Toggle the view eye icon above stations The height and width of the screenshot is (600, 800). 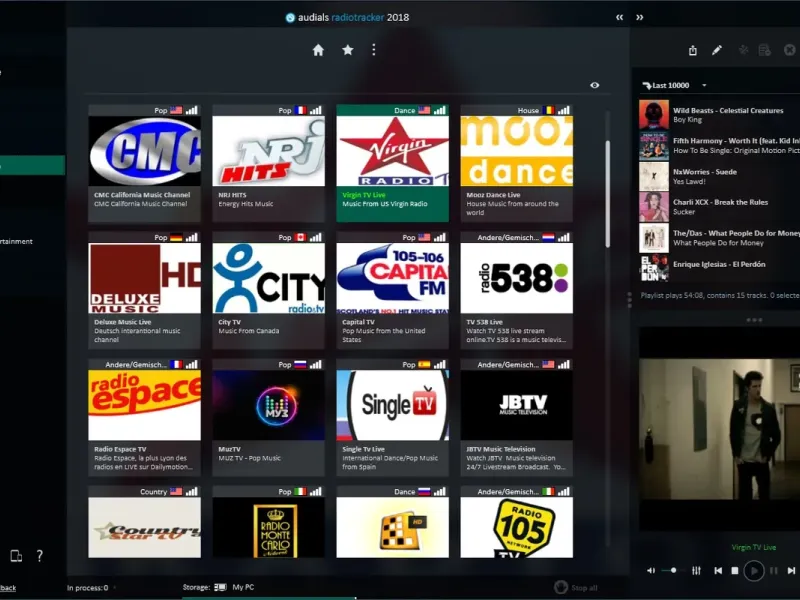pos(594,85)
